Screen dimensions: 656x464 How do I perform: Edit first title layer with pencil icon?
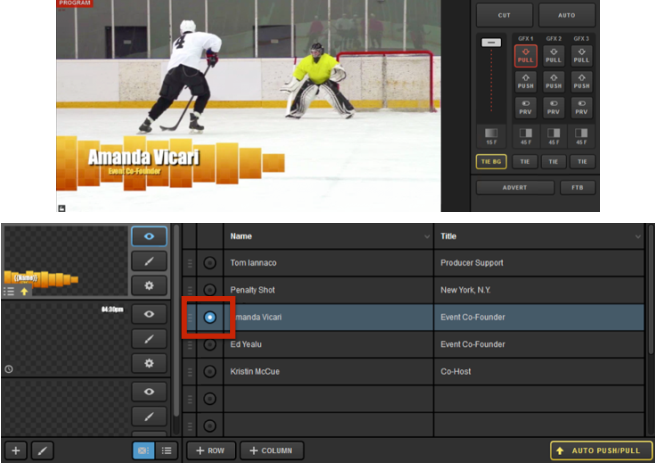click(x=150, y=262)
